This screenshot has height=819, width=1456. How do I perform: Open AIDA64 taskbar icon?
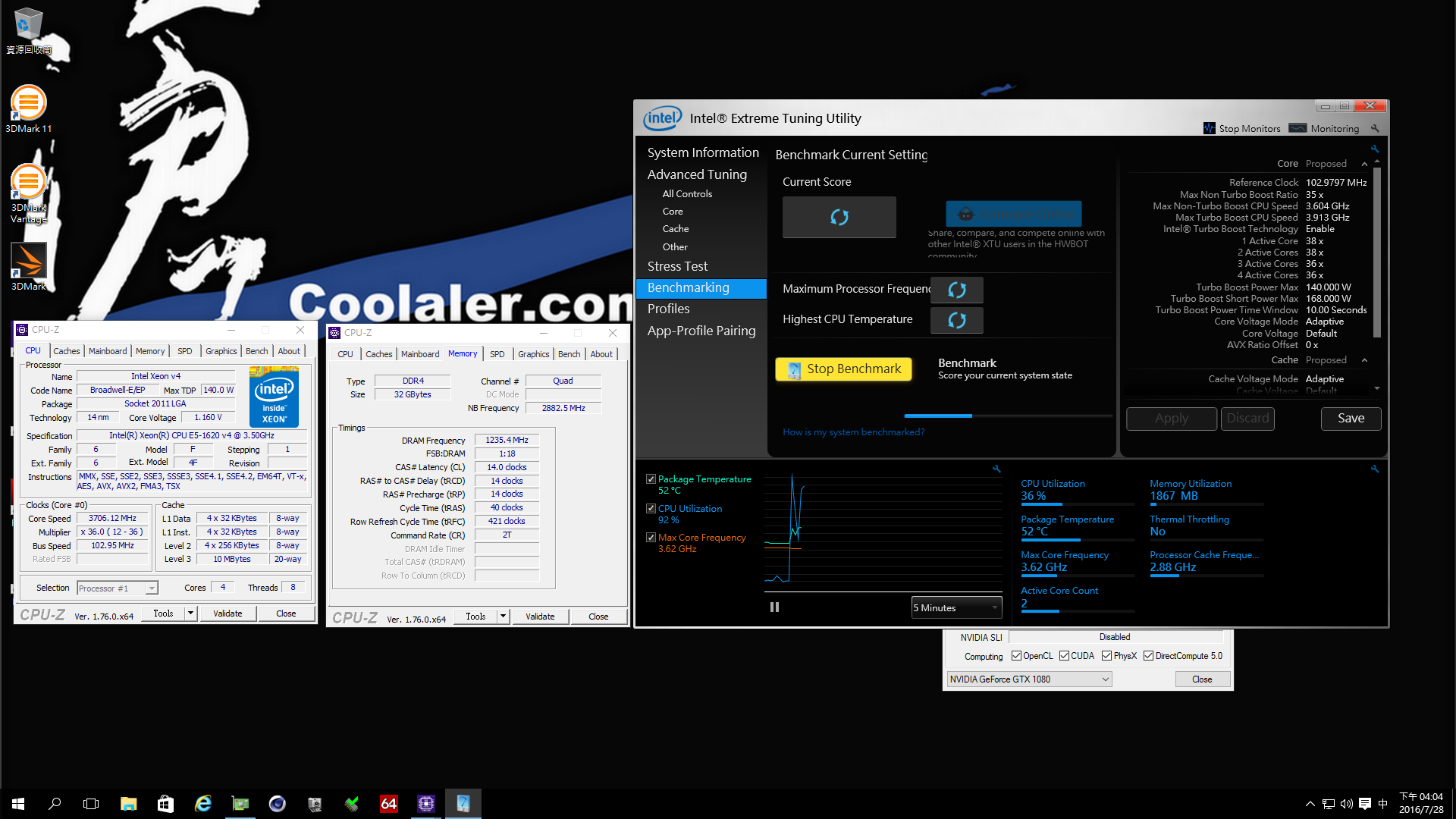tap(388, 804)
